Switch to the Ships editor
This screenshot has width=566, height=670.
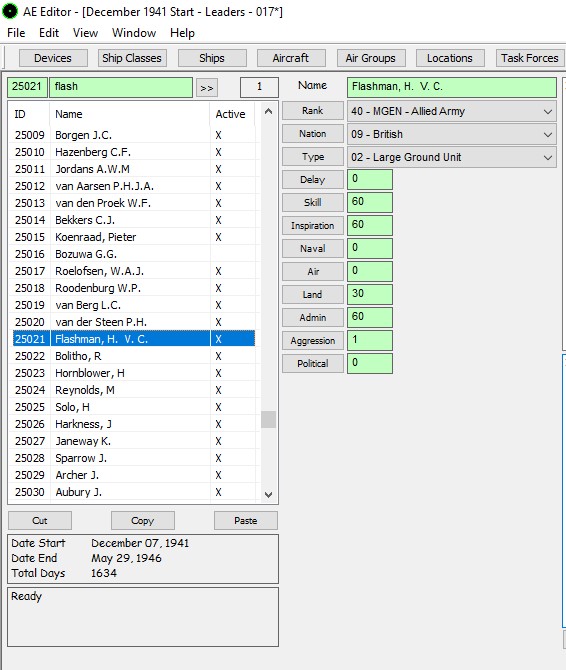[212, 58]
